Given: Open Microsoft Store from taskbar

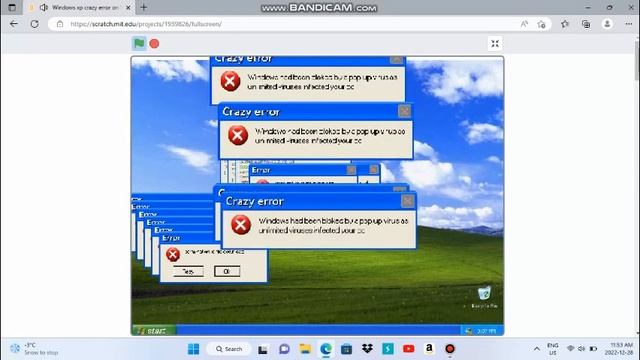Looking at the screenshot, I should pyautogui.click(x=347, y=349).
